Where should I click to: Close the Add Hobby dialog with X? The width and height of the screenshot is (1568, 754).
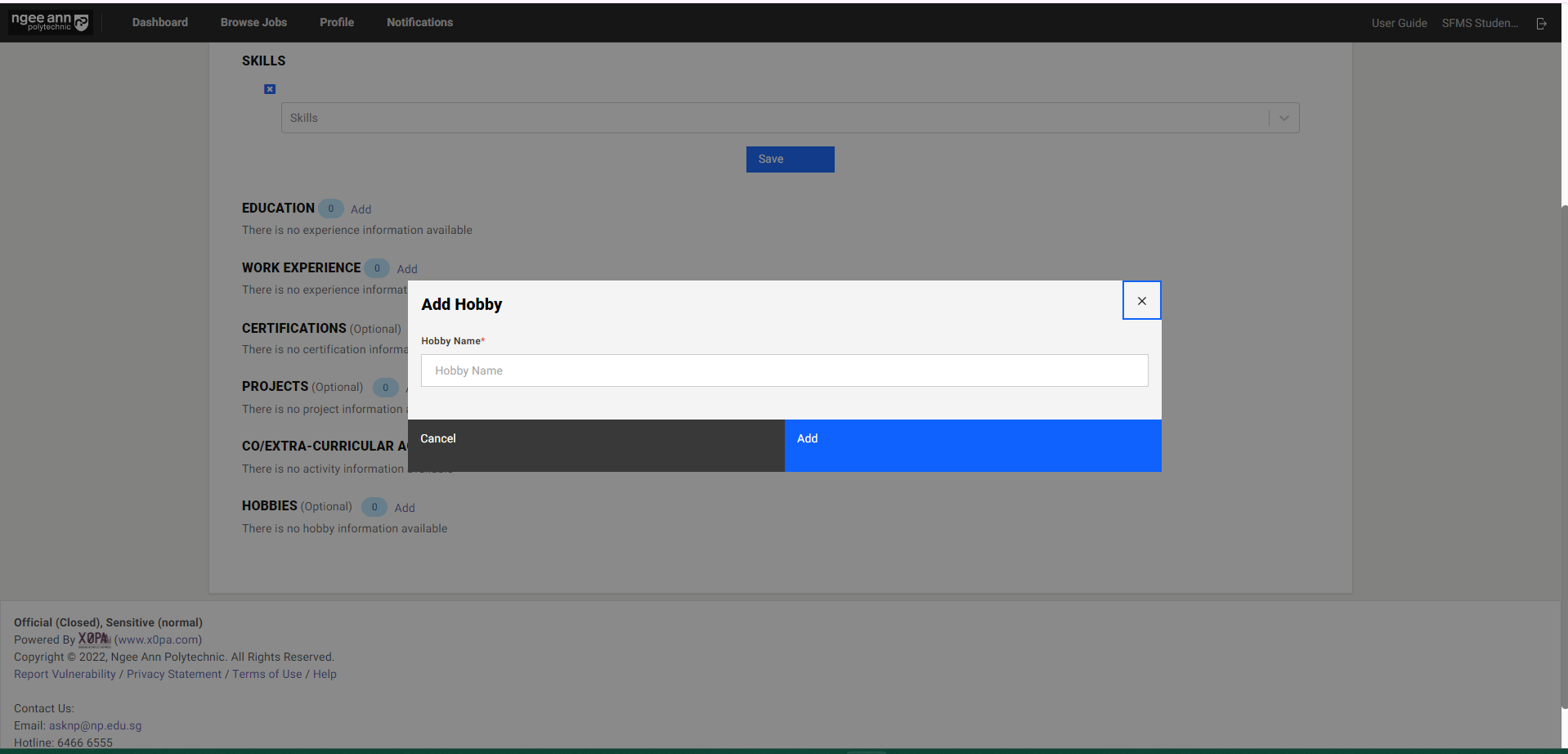point(1141,301)
